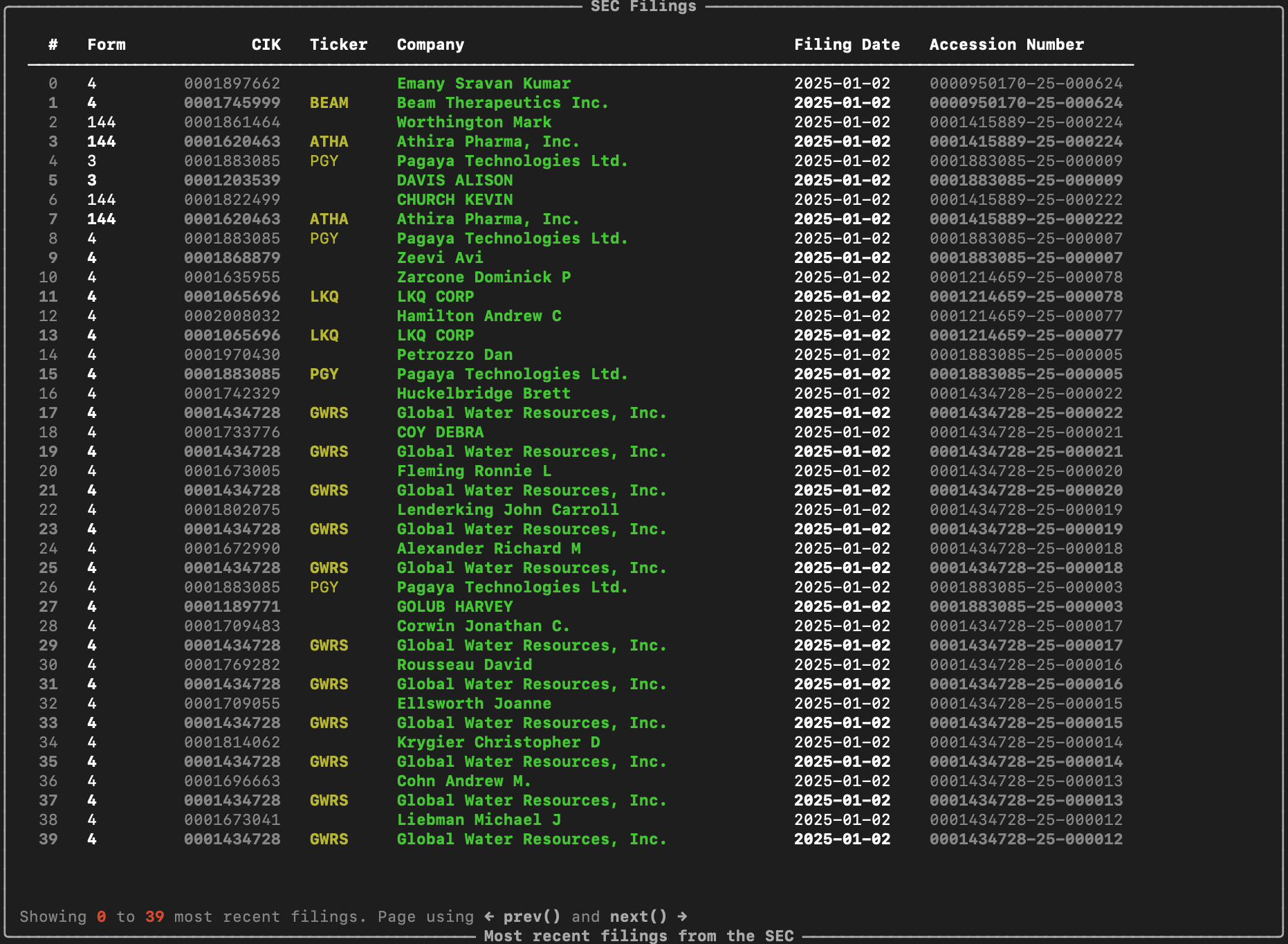Select the name Ellsworth Joanne
This screenshot has height=944, width=1288.
[x=474, y=703]
